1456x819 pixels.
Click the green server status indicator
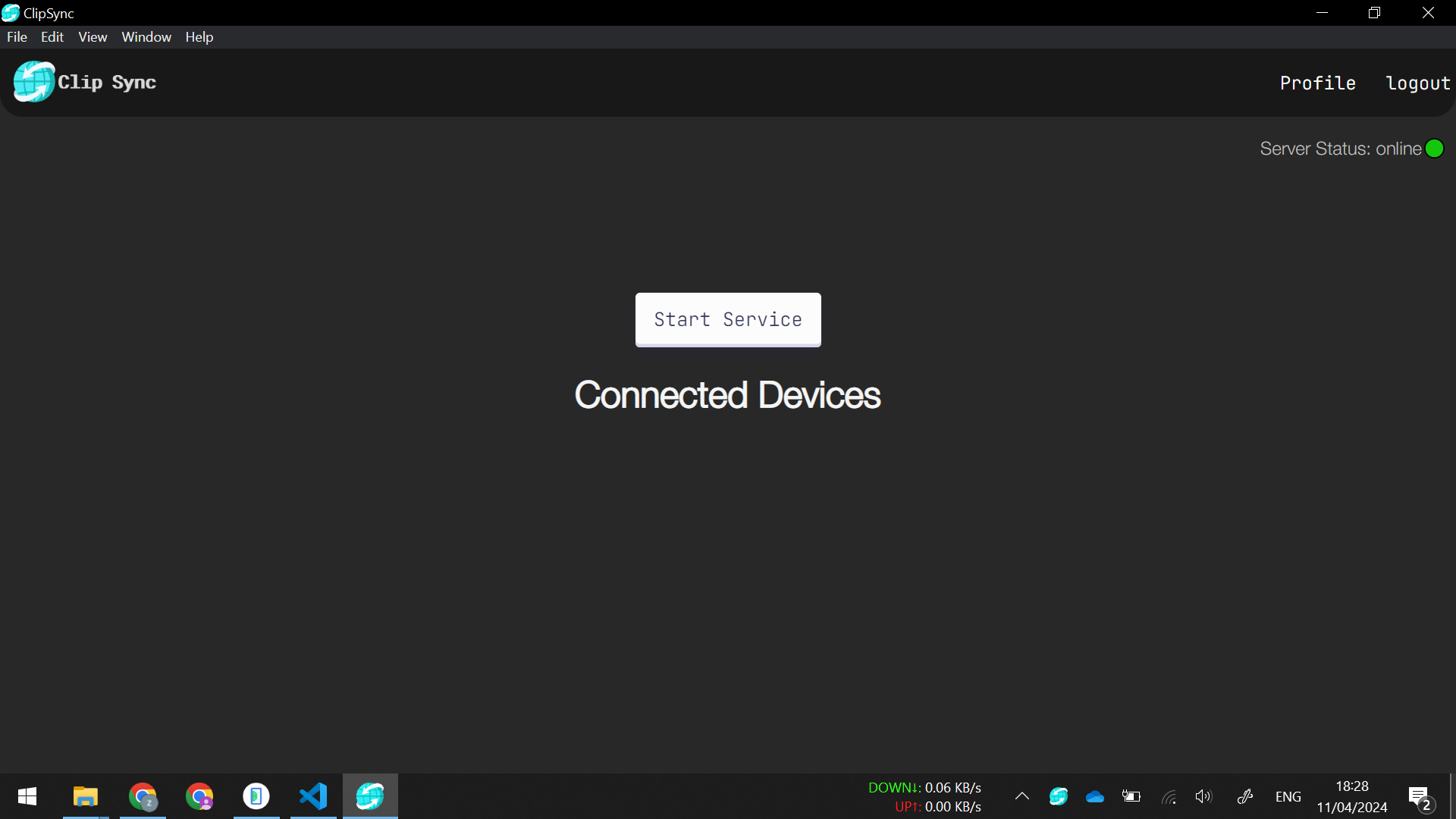1434,149
